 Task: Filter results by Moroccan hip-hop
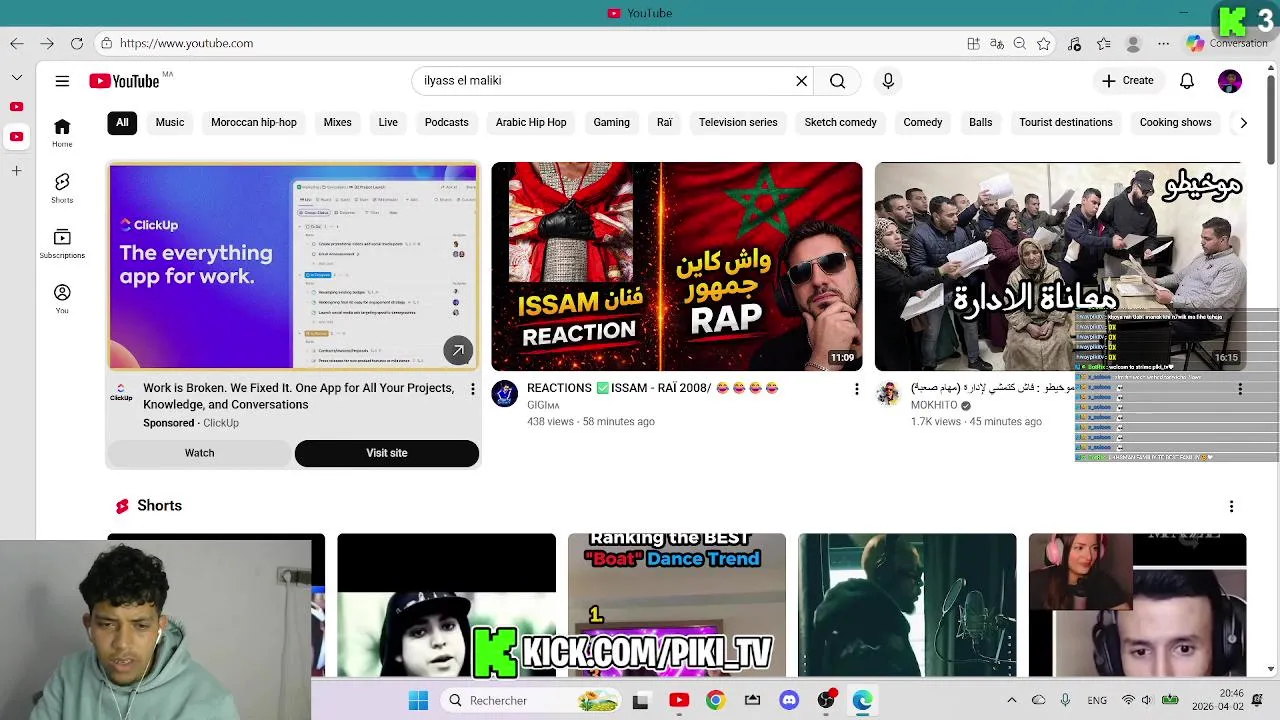254,122
